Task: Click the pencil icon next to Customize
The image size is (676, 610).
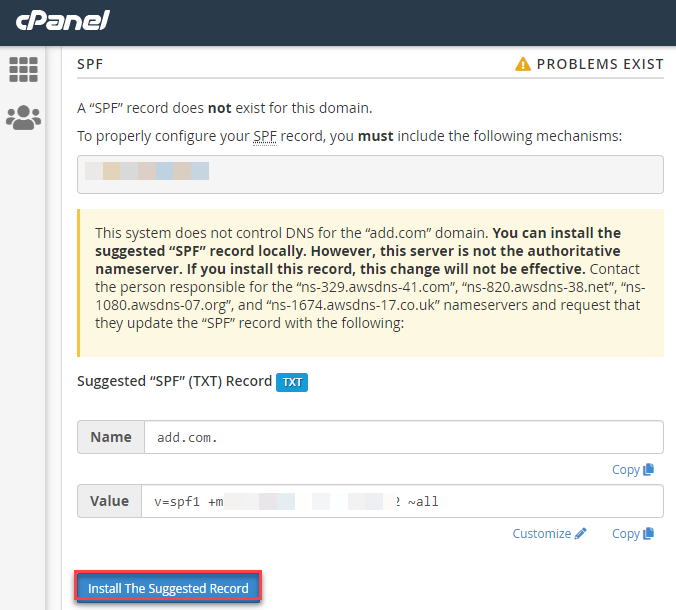Action: [x=580, y=533]
